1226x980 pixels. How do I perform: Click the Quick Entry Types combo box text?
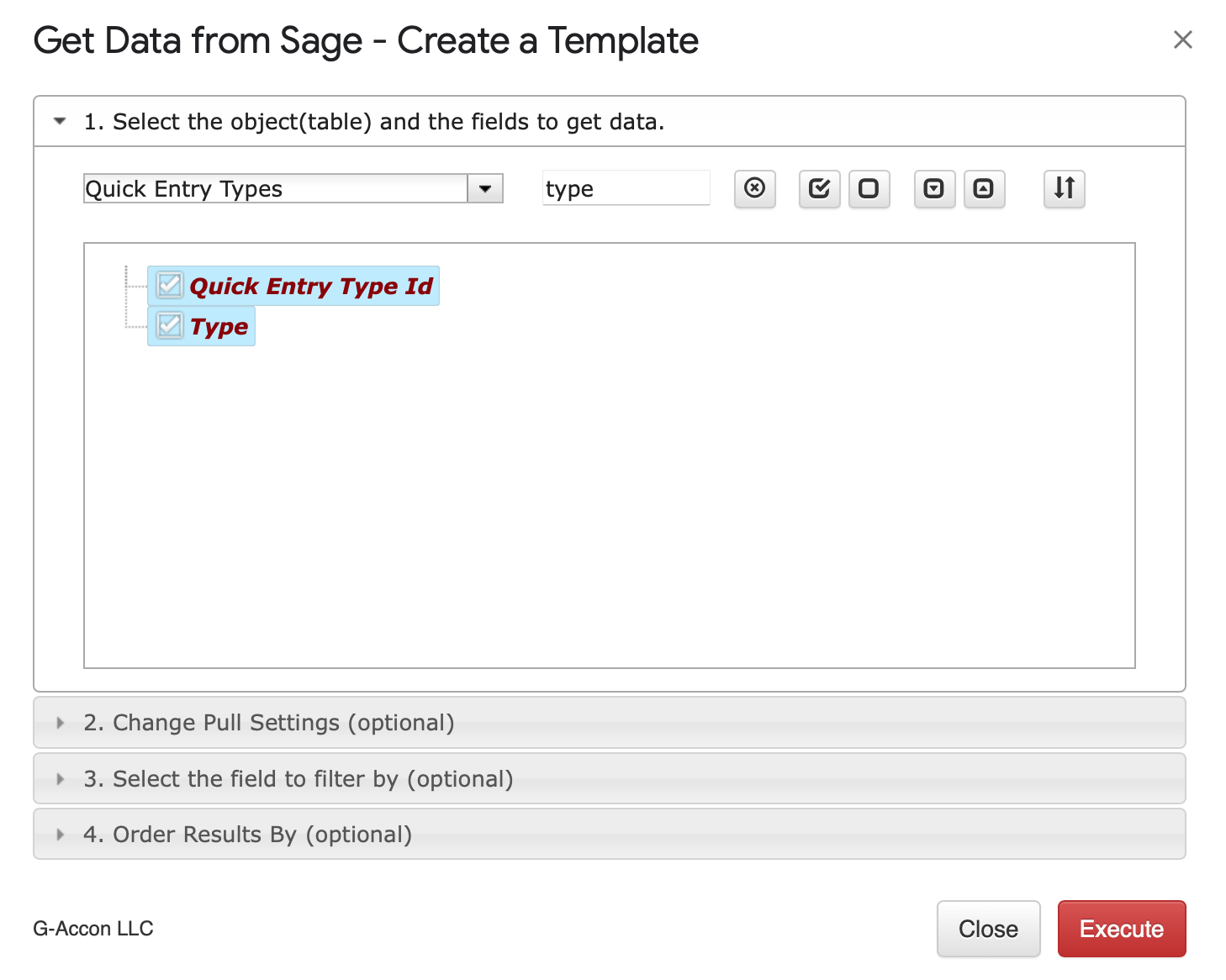(x=276, y=188)
